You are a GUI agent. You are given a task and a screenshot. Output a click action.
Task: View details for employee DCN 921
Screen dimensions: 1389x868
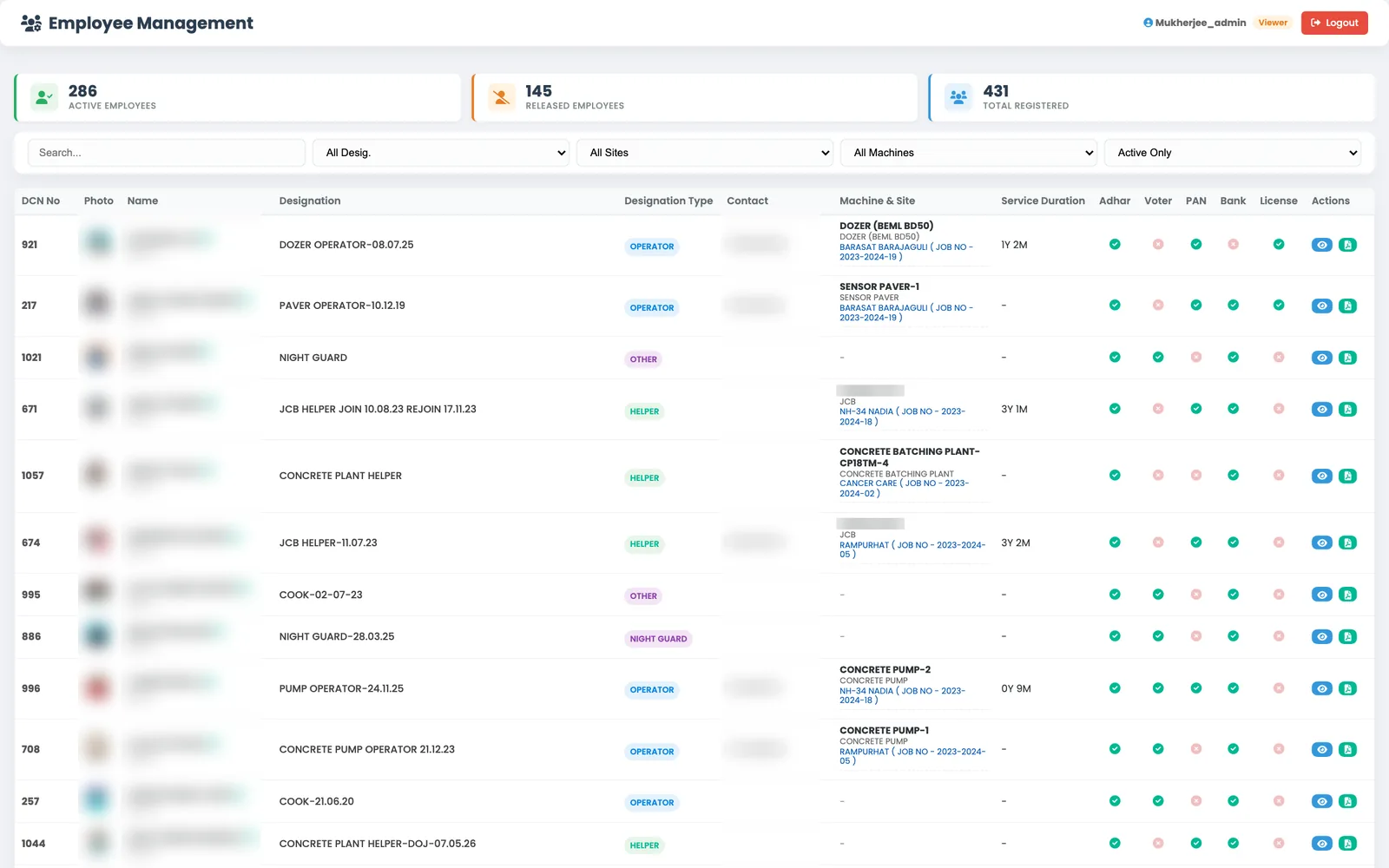click(1321, 245)
